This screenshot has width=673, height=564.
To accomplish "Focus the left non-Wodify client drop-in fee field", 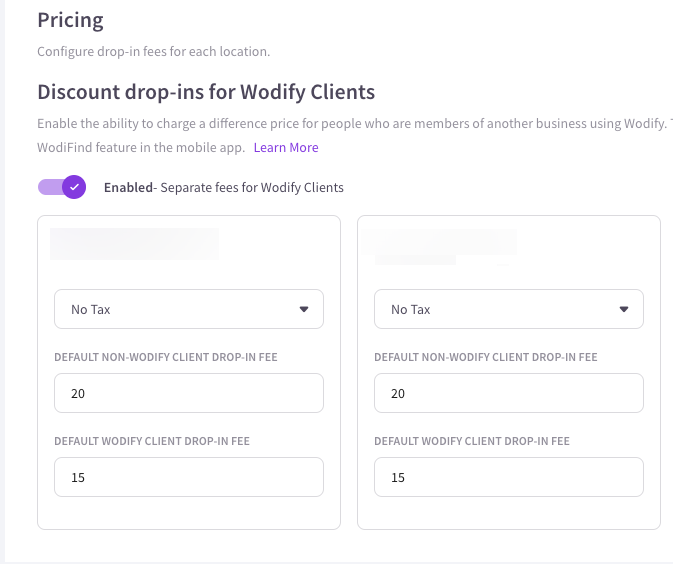I will [x=188, y=393].
